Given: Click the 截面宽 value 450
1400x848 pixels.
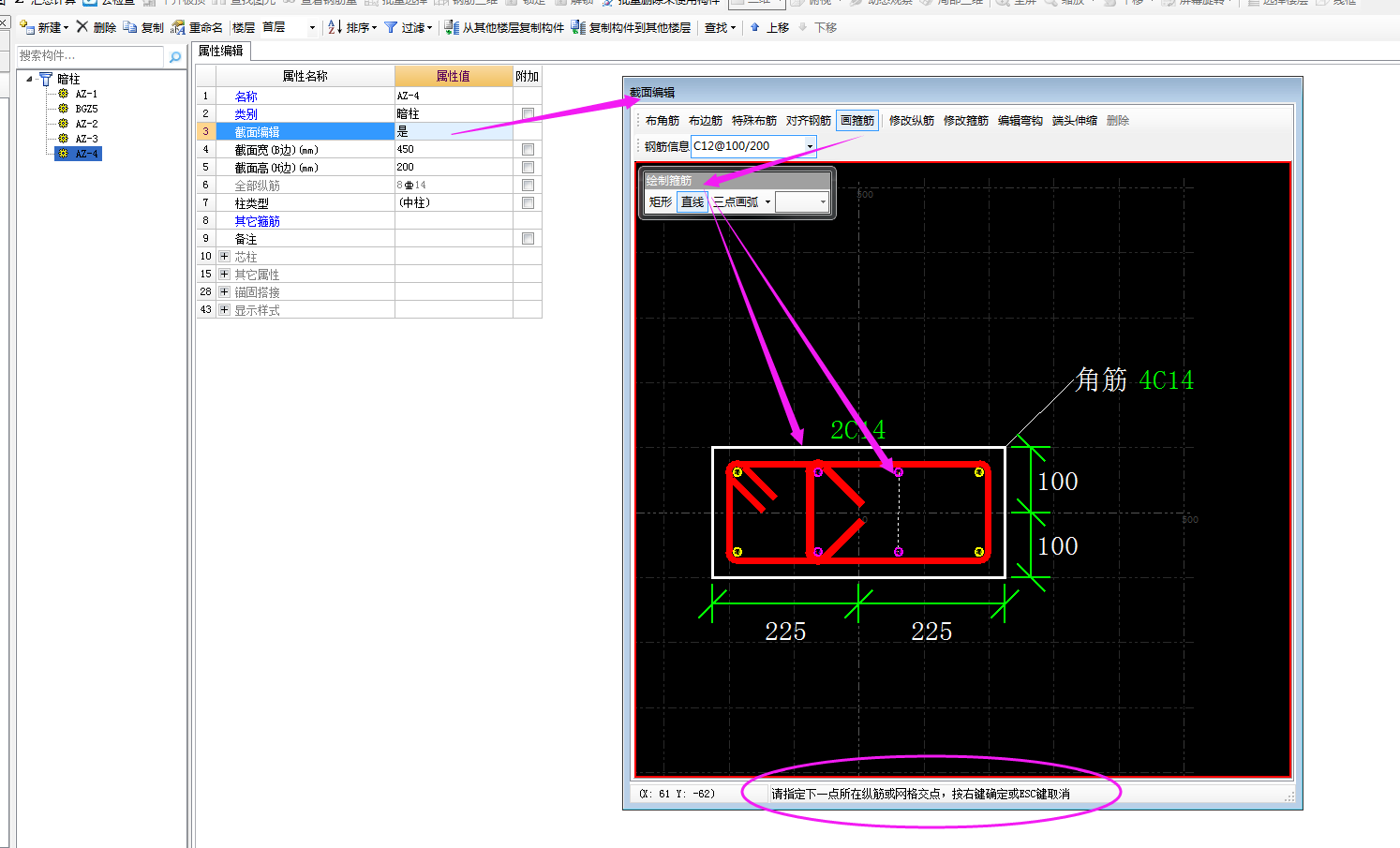Looking at the screenshot, I should [x=454, y=149].
